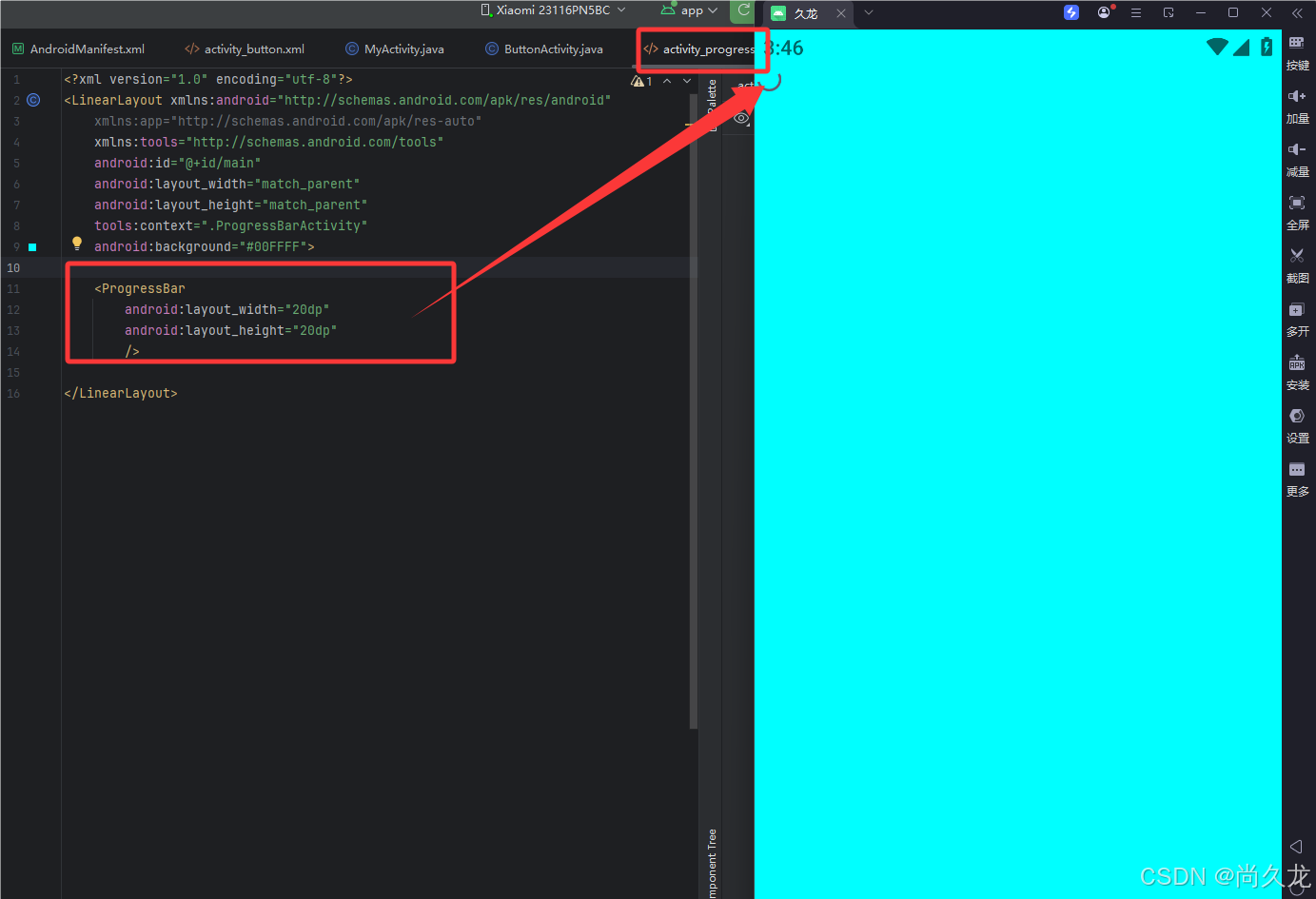Click the xml version declaration line
The height and width of the screenshot is (899, 1316).
coord(208,79)
